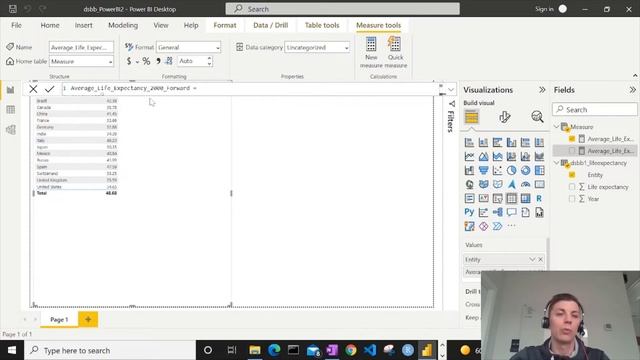The image size is (640, 360).
Task: Open the File menu
Action: pyautogui.click(x=16, y=25)
